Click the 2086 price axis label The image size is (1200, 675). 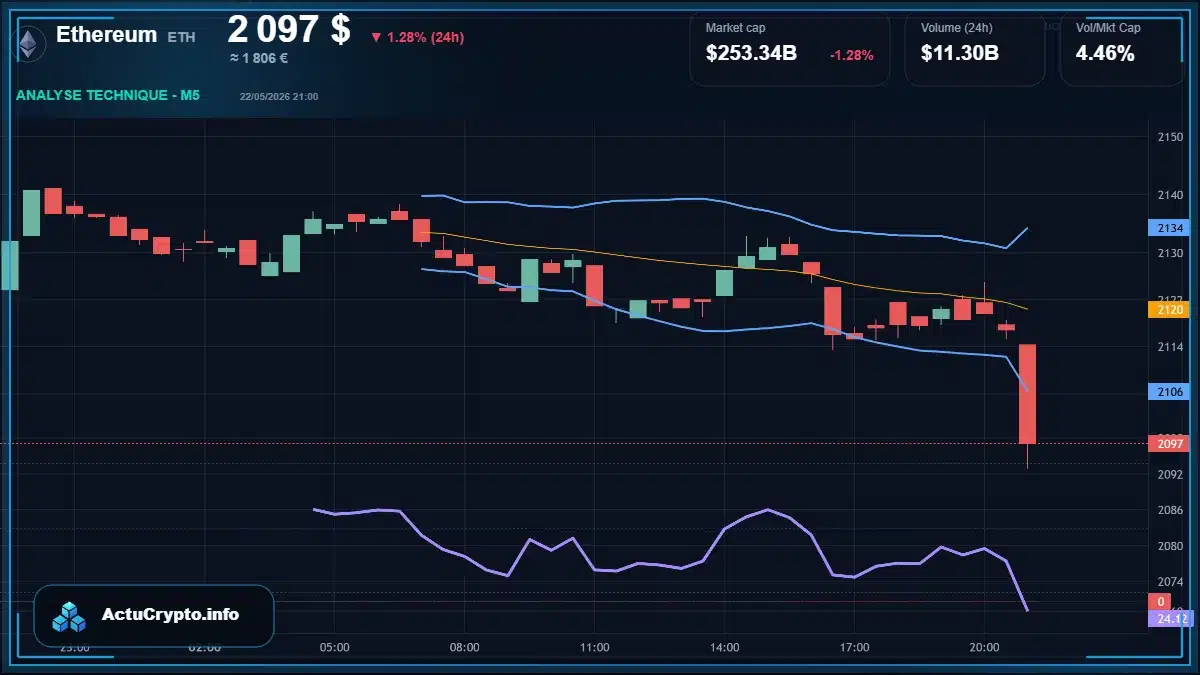[x=1169, y=510]
